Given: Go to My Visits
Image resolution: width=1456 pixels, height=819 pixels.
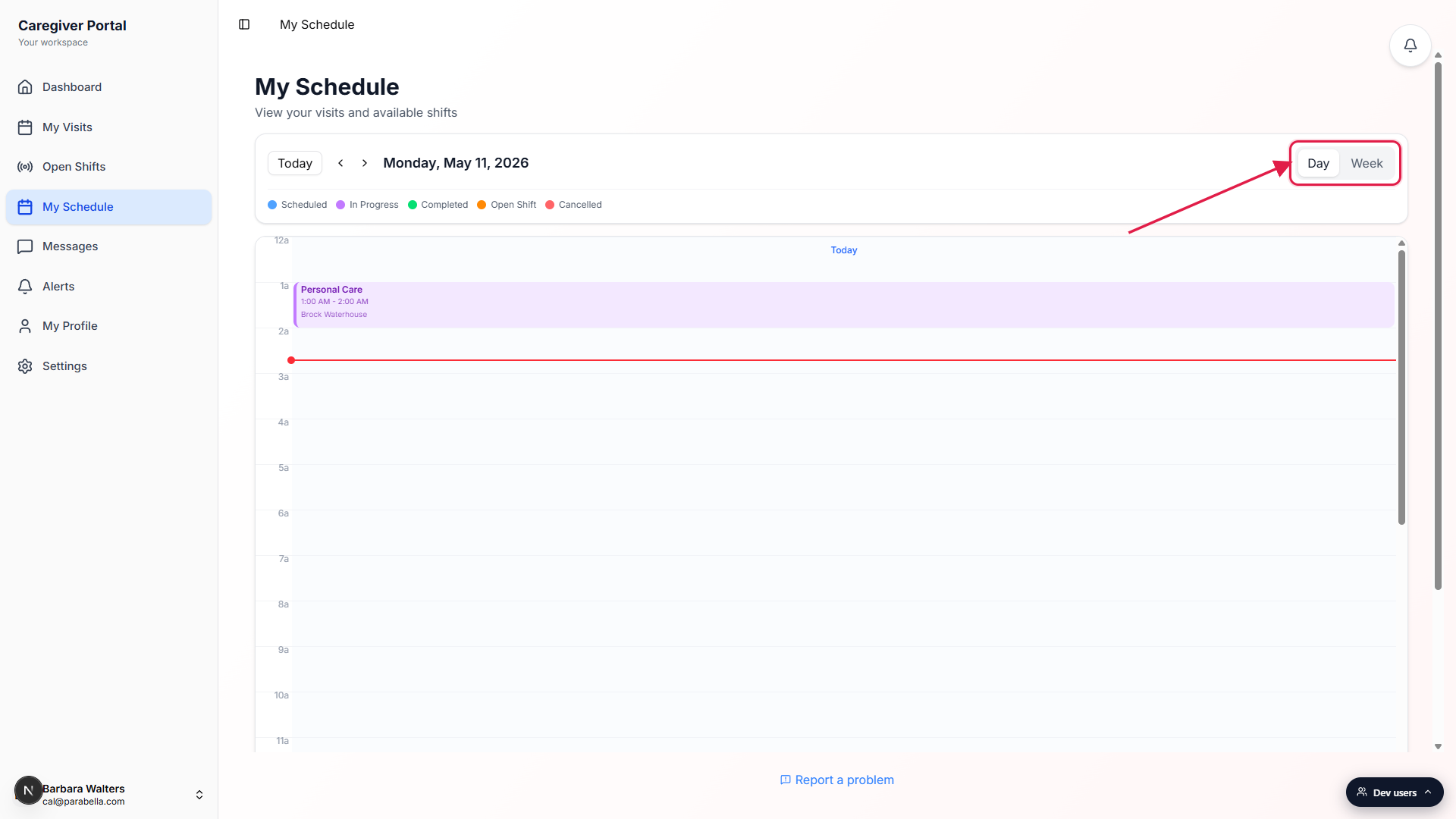Looking at the screenshot, I should (x=108, y=127).
